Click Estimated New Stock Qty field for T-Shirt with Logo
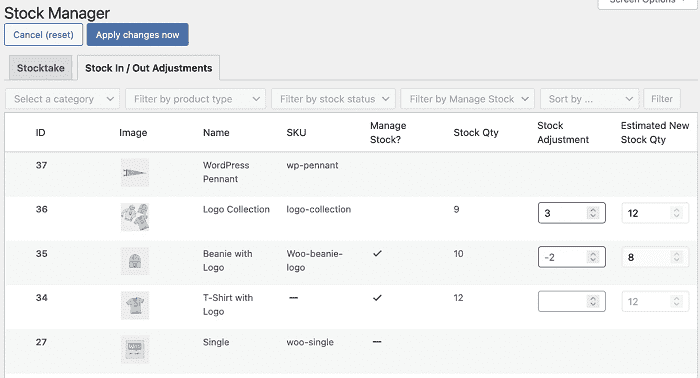The height and width of the screenshot is (378, 700). click(655, 301)
